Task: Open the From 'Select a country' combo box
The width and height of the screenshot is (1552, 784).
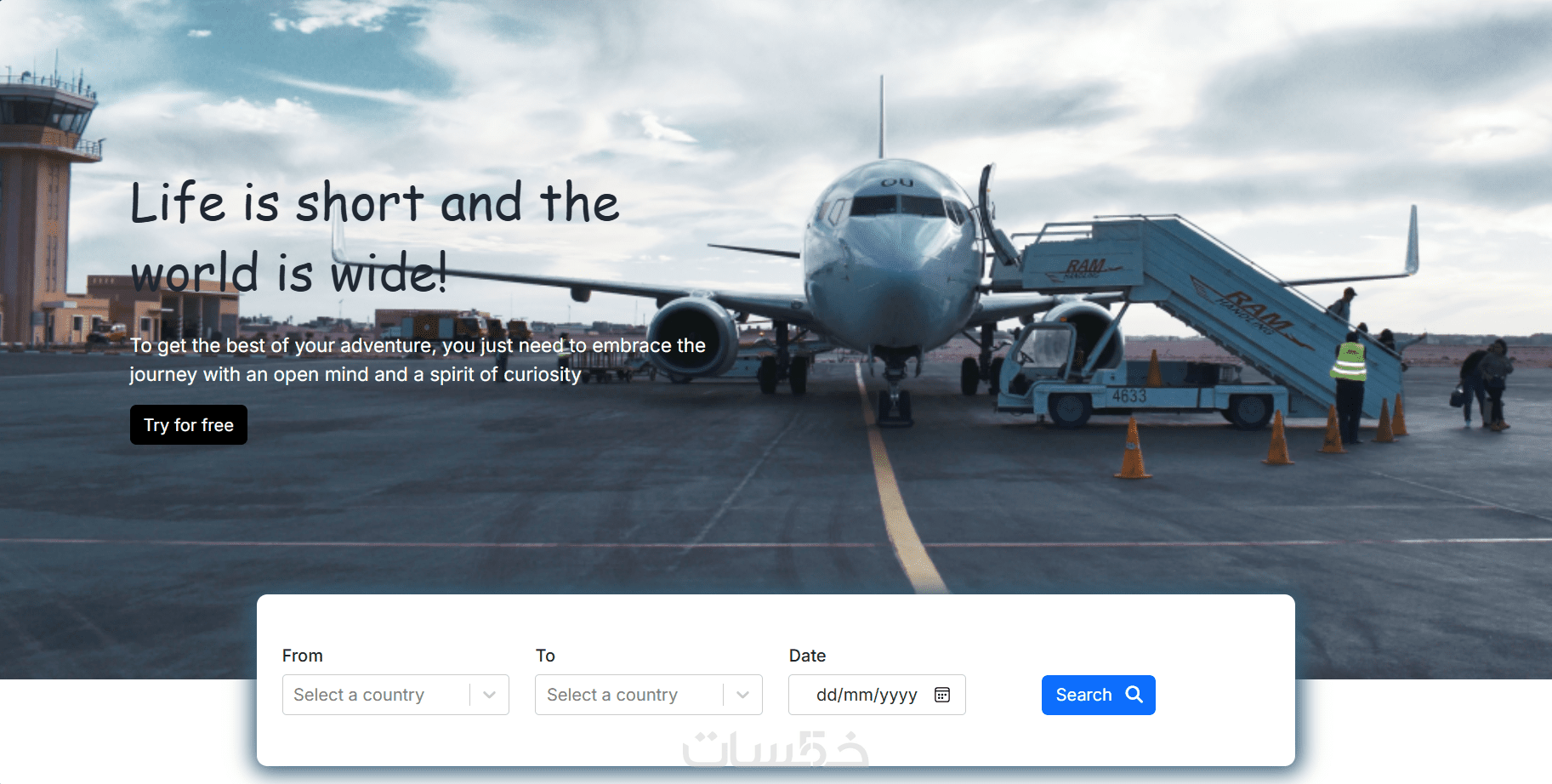Action: point(395,695)
